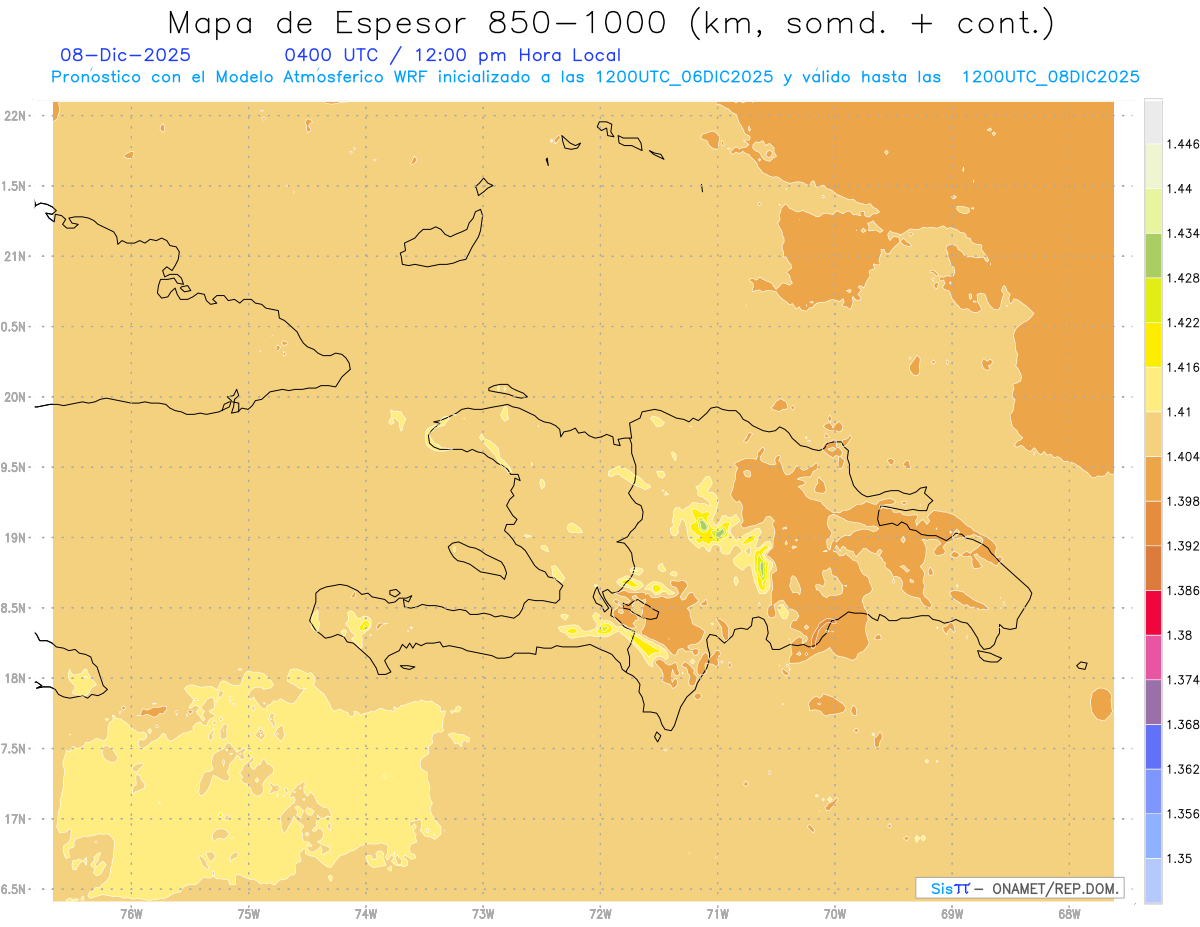The height and width of the screenshot is (927, 1200).
Task: Click the latitude label '22N'
Action: (14, 116)
